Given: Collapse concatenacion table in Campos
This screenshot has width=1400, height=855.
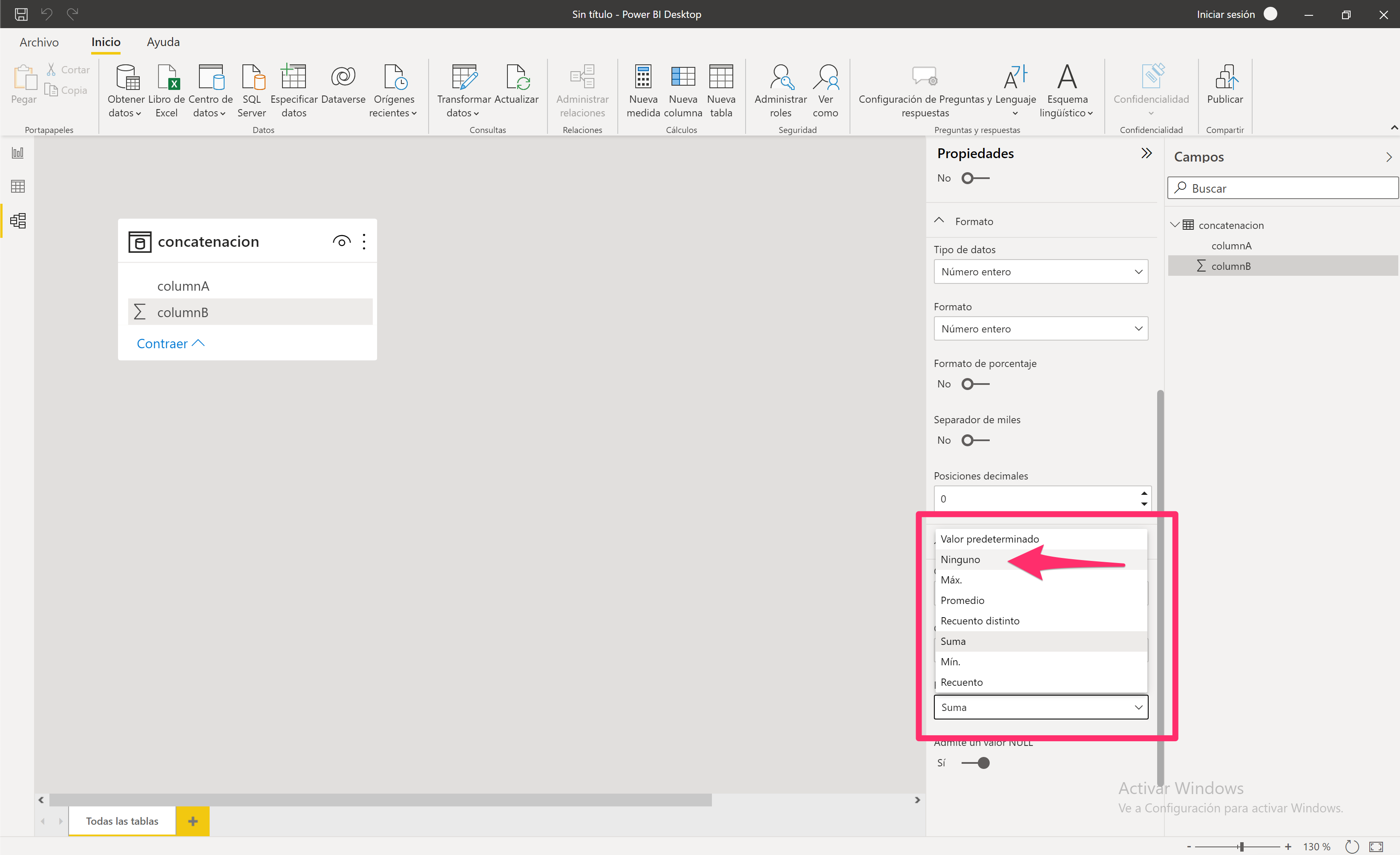Looking at the screenshot, I should click(x=1175, y=225).
